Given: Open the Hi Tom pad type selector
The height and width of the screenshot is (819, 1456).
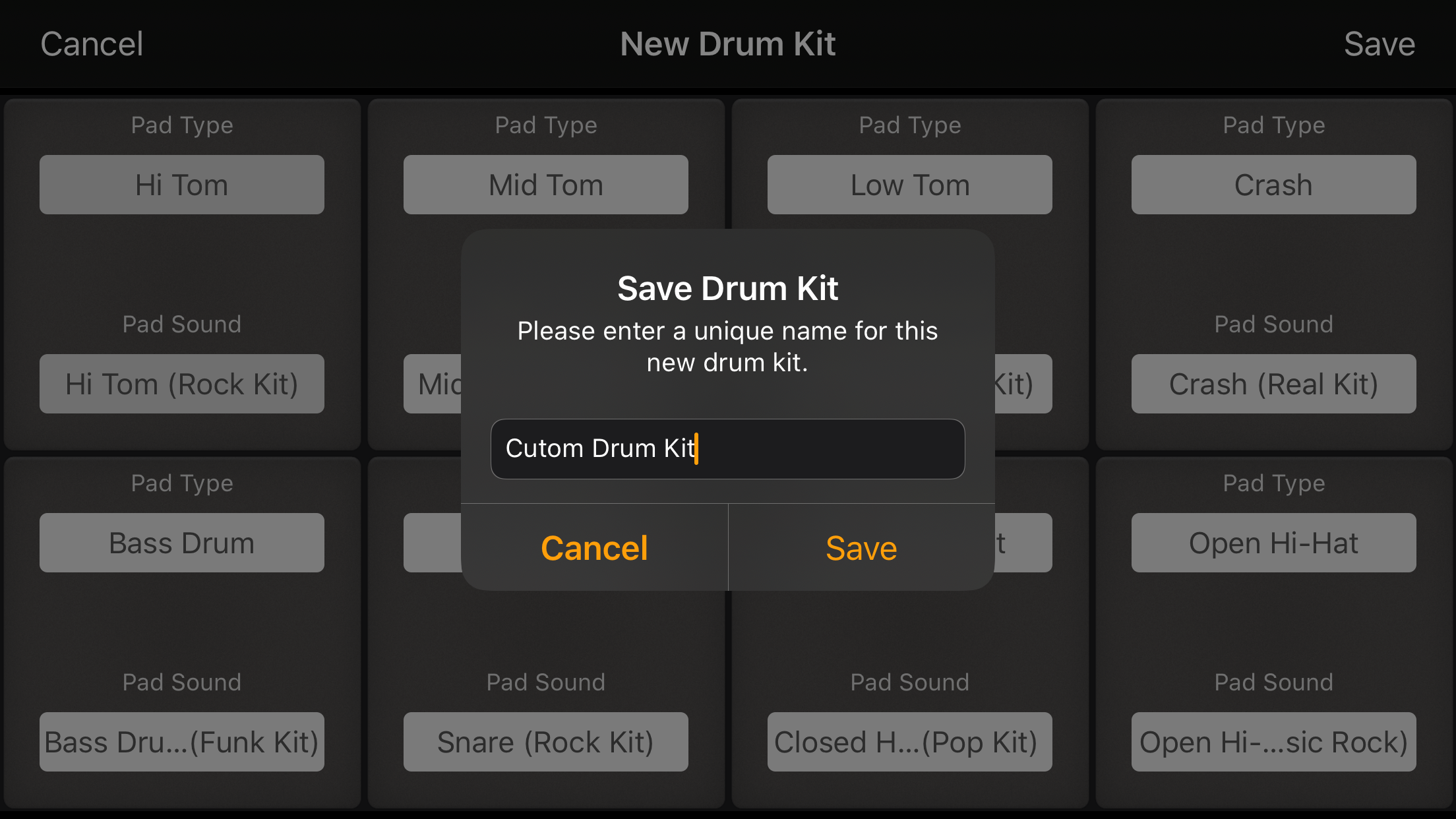Looking at the screenshot, I should [x=181, y=185].
